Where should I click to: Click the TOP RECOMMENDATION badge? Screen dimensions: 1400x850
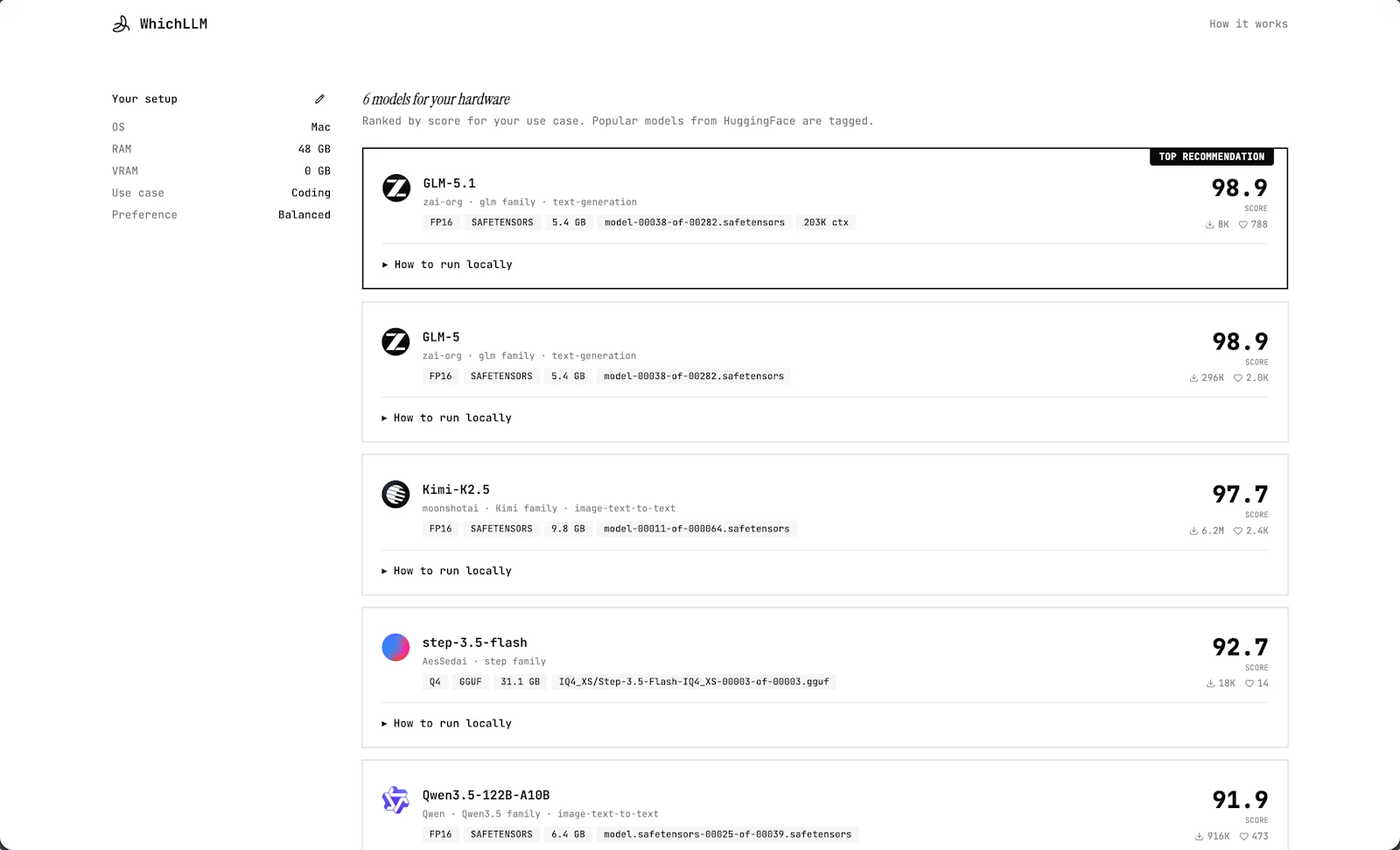click(1211, 157)
